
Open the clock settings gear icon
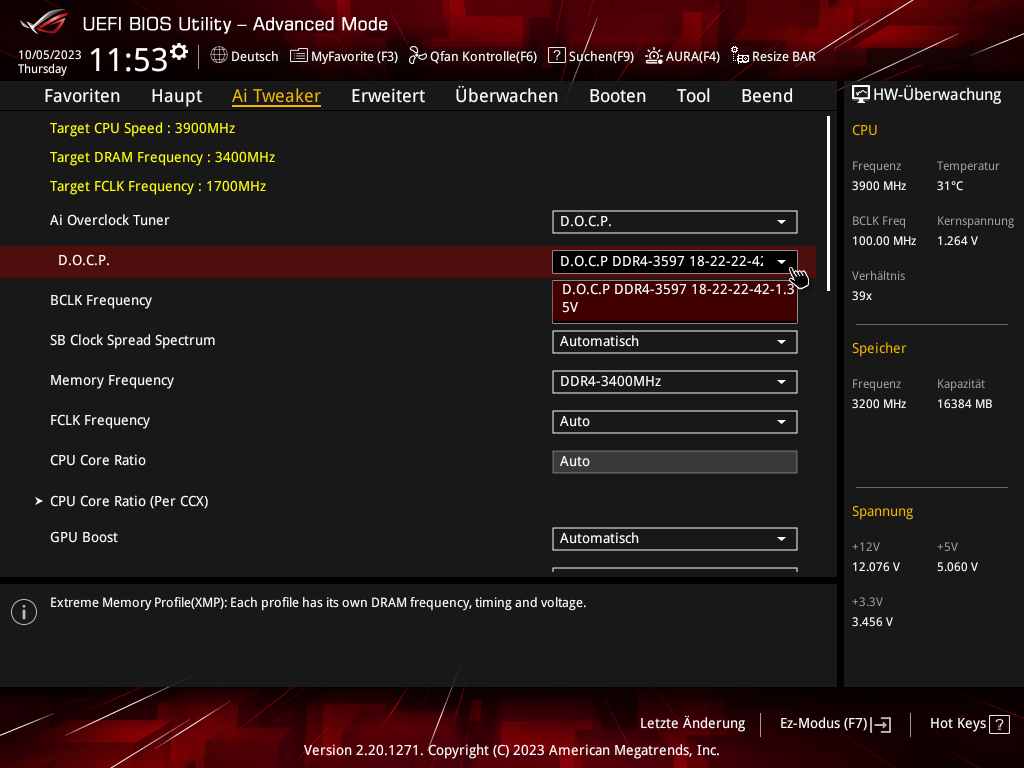(179, 52)
